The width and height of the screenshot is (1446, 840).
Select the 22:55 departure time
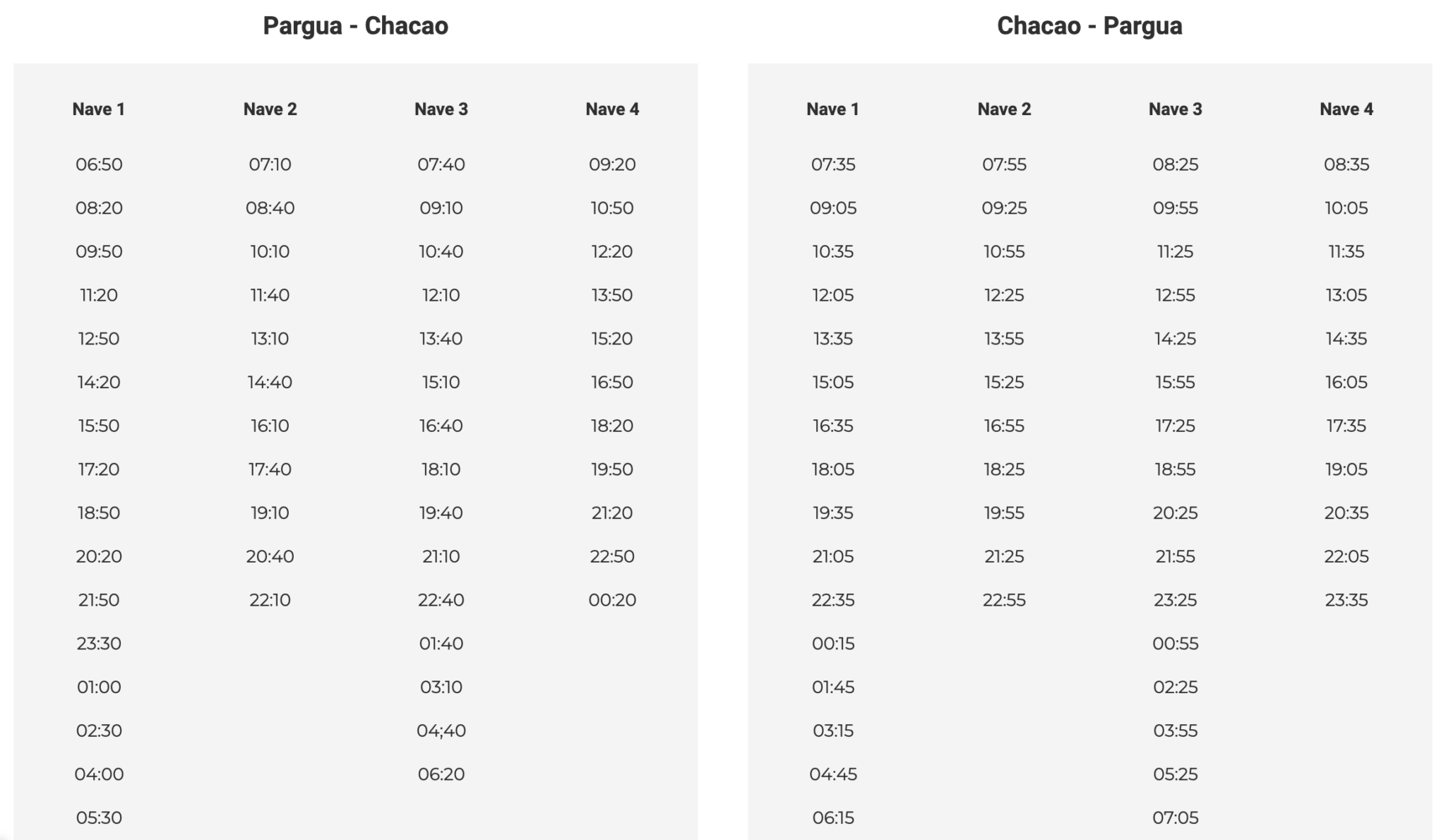pos(1004,600)
